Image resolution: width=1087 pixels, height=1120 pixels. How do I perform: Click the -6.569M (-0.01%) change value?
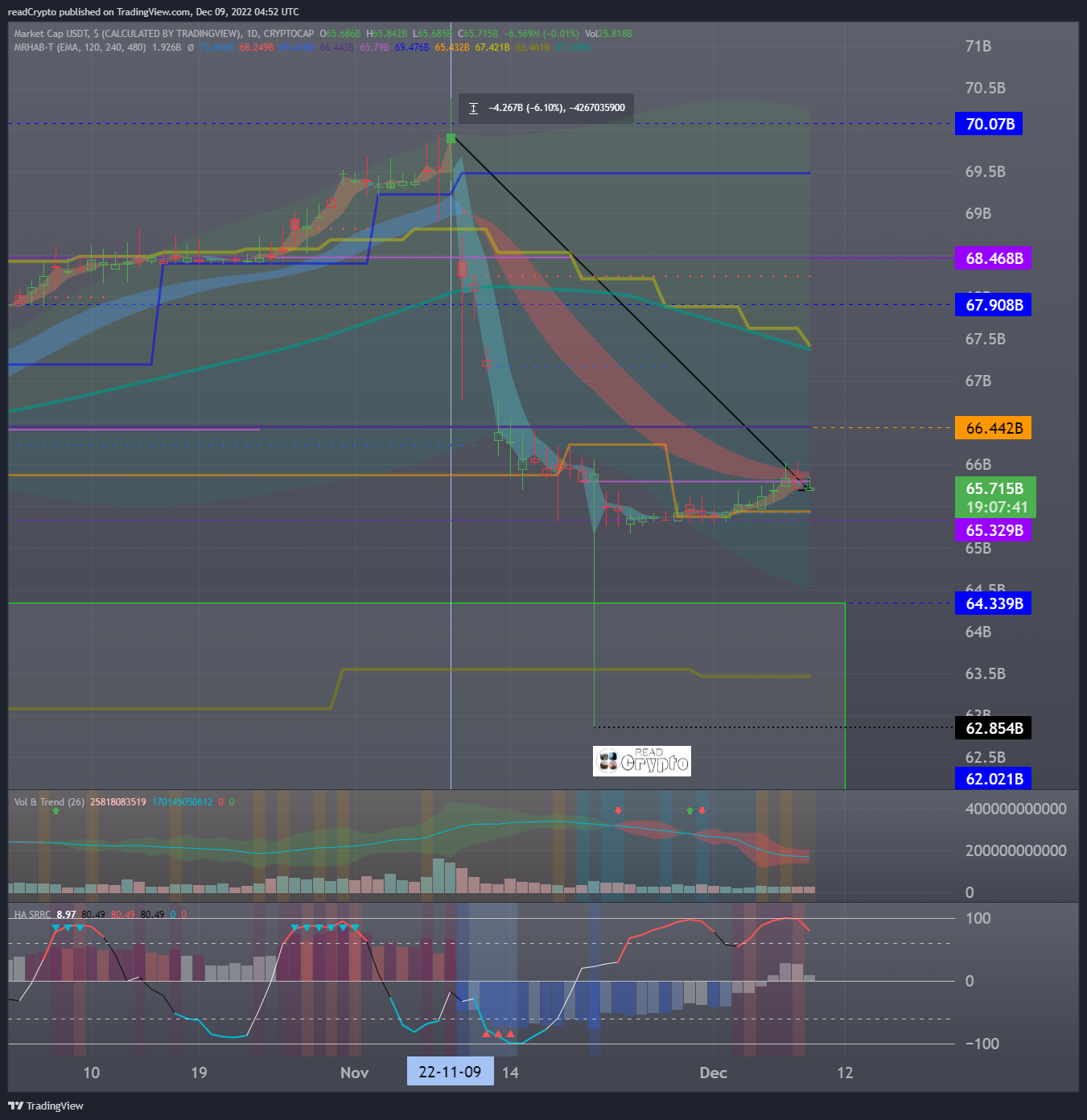(x=541, y=34)
